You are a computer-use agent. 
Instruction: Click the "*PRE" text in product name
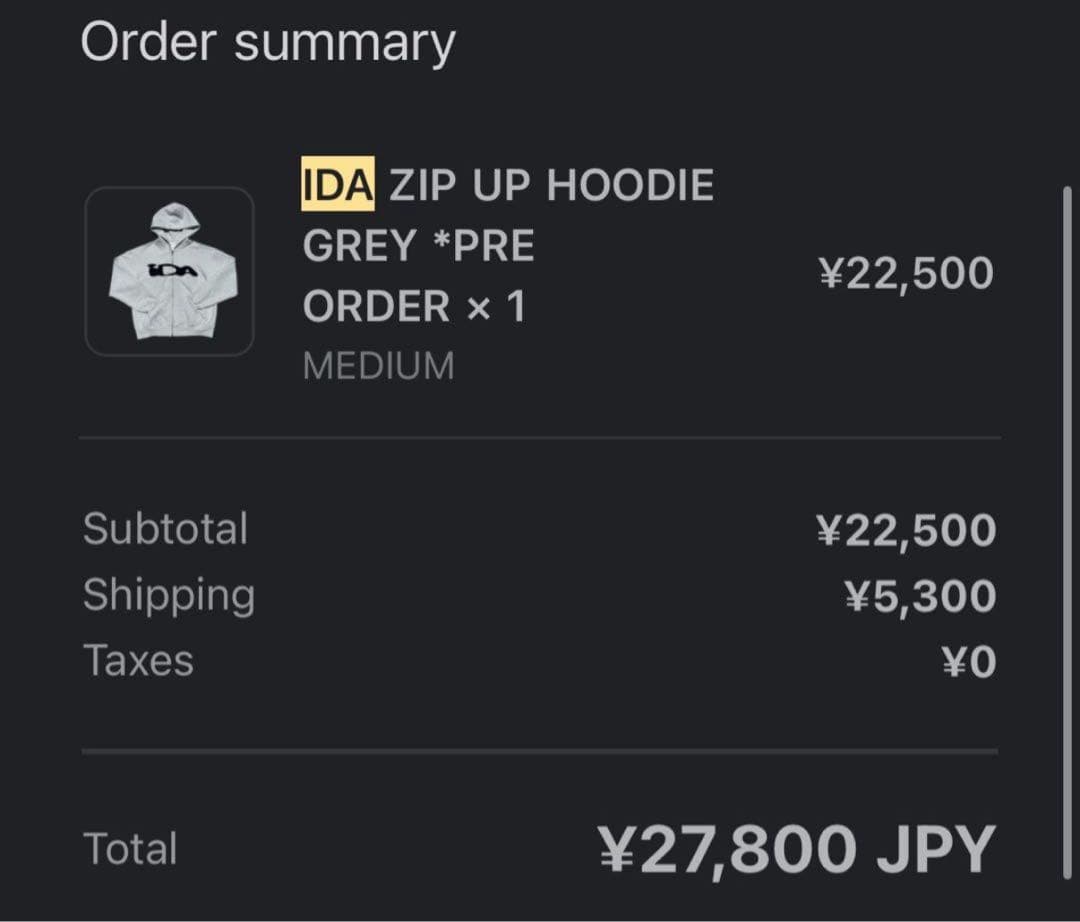coord(484,246)
